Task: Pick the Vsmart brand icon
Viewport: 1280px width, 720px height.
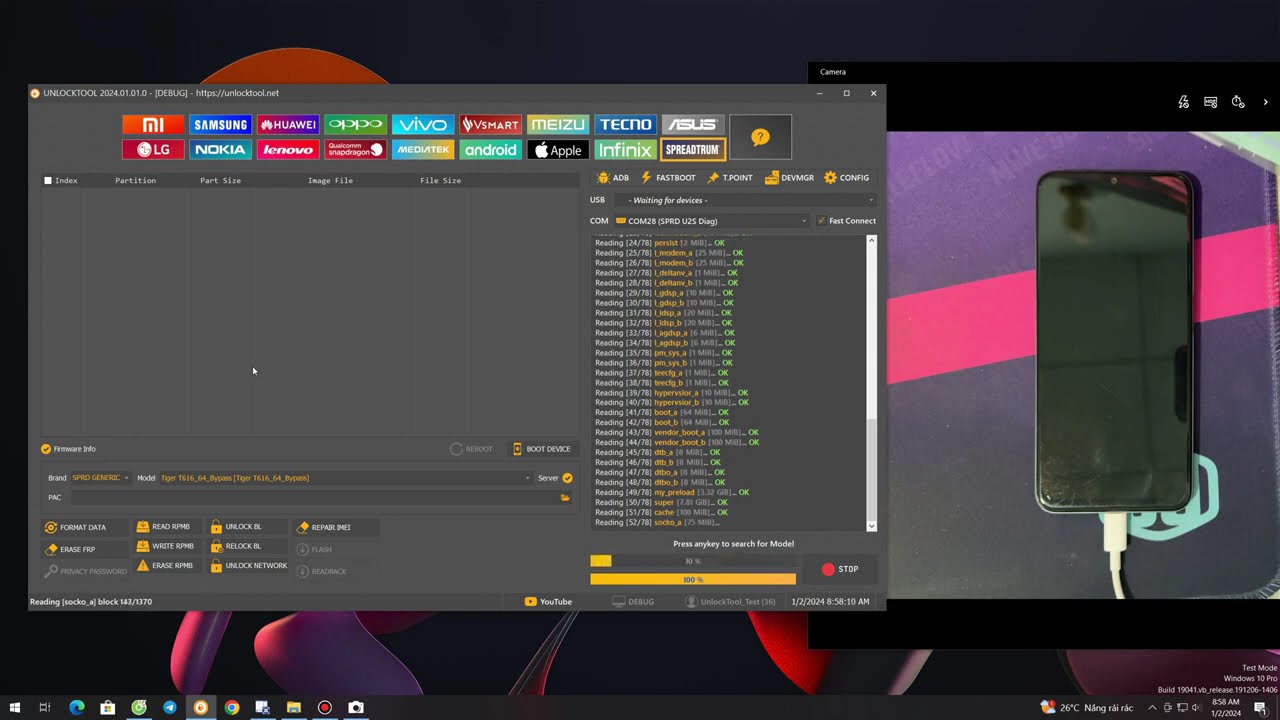Action: (490, 125)
